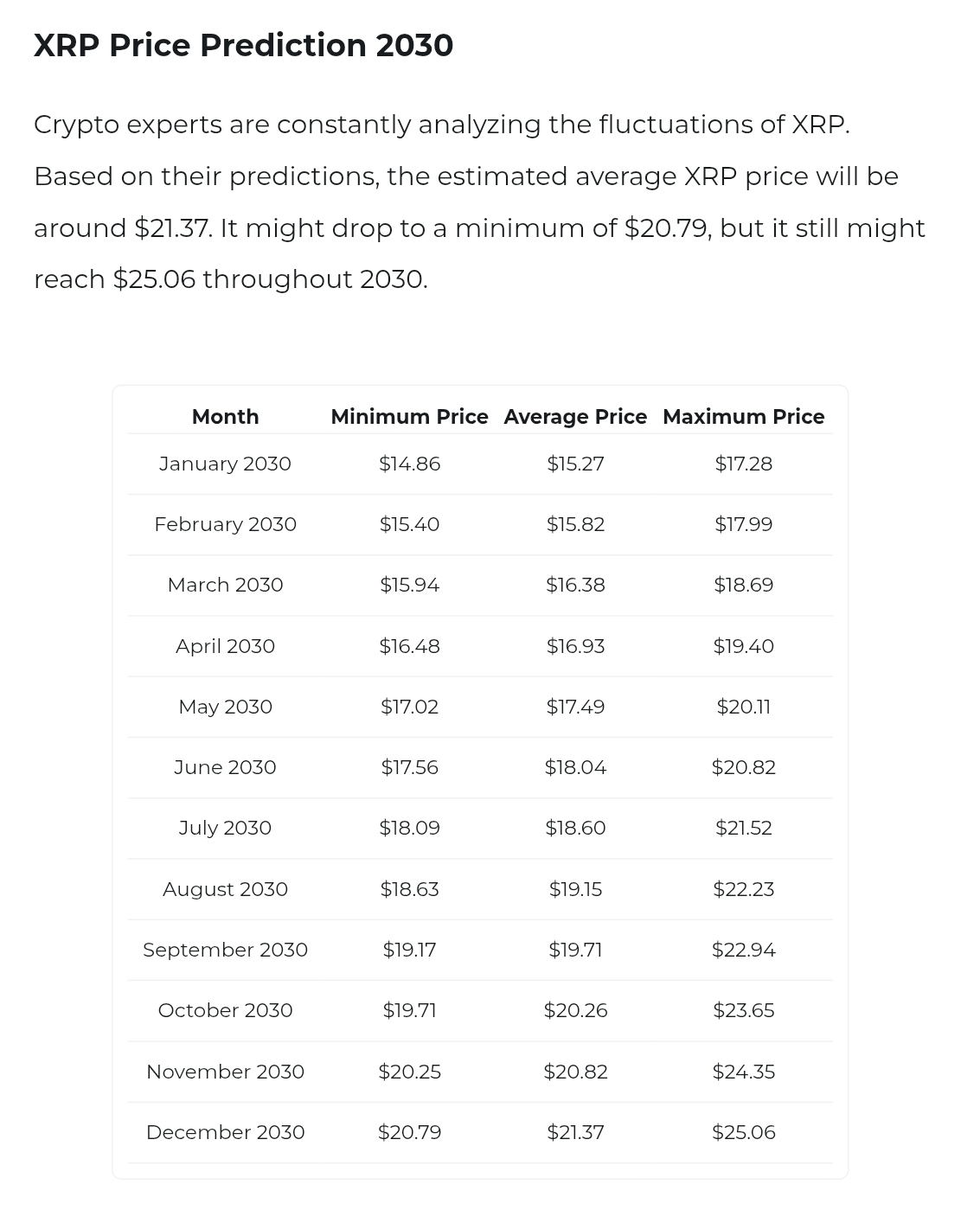Click the "Maximum Price" column header

pos(743,417)
